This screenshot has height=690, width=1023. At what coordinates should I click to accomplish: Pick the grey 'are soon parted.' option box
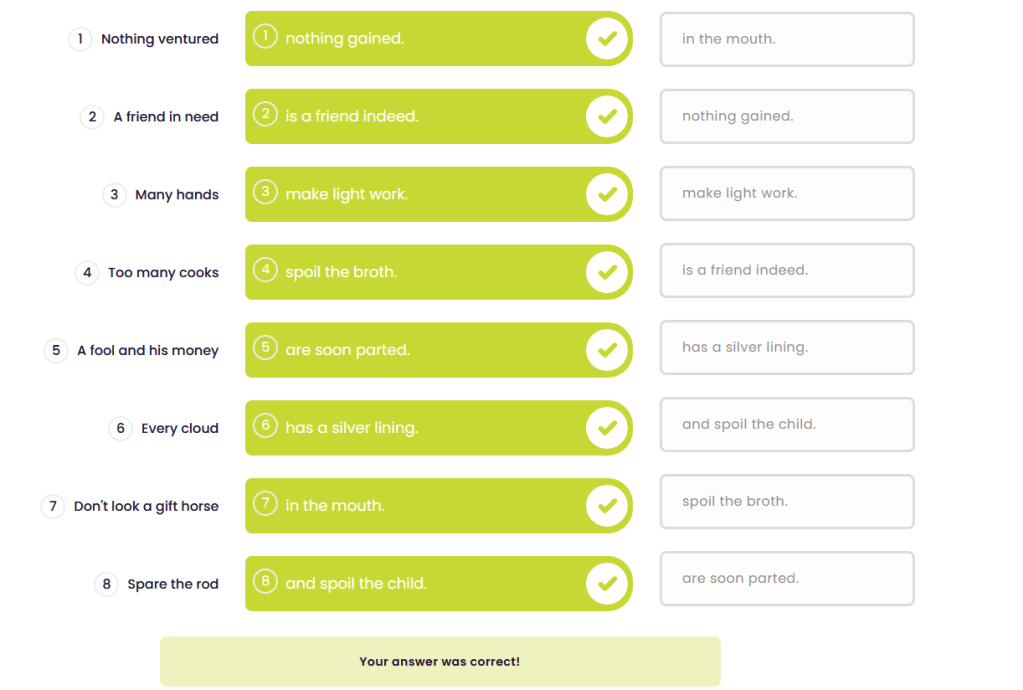pos(787,579)
